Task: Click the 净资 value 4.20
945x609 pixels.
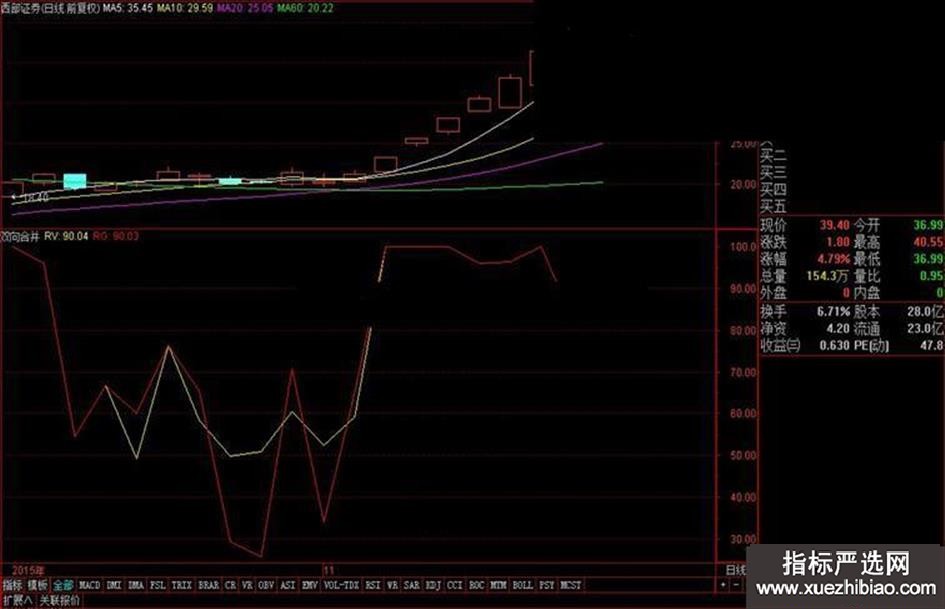Action: pos(838,329)
